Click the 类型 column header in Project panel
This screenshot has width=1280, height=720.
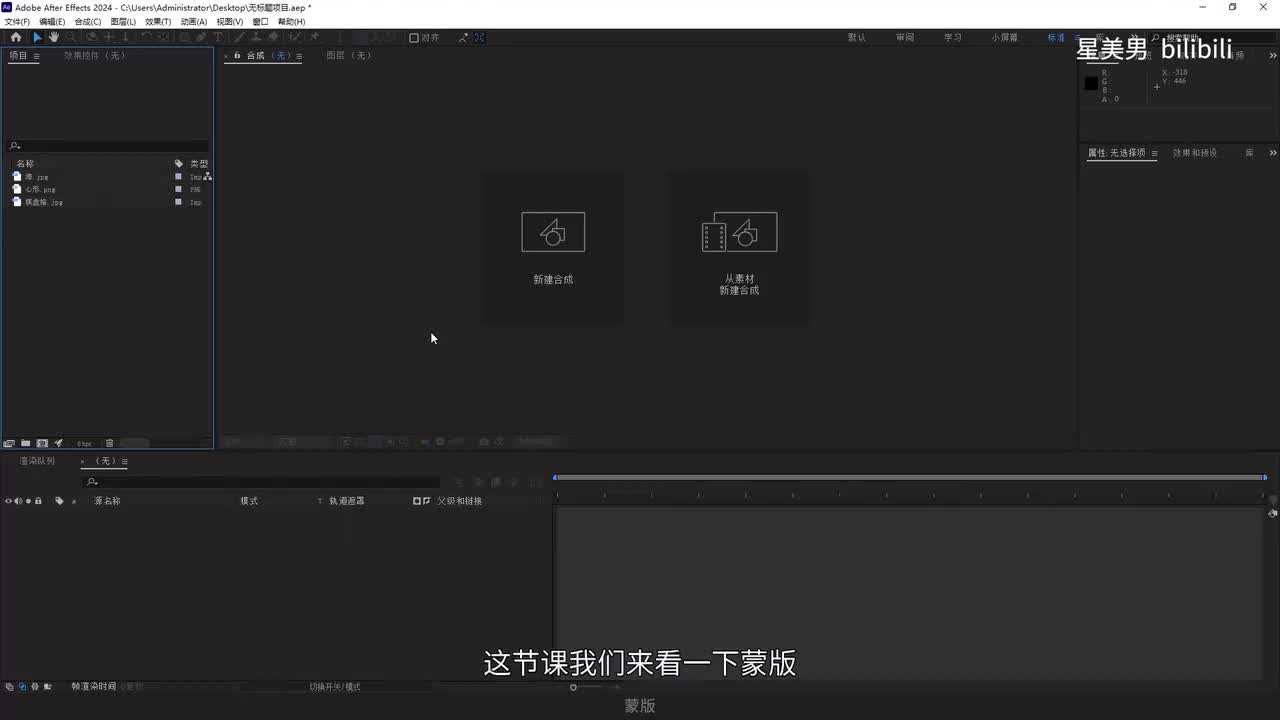coord(199,164)
